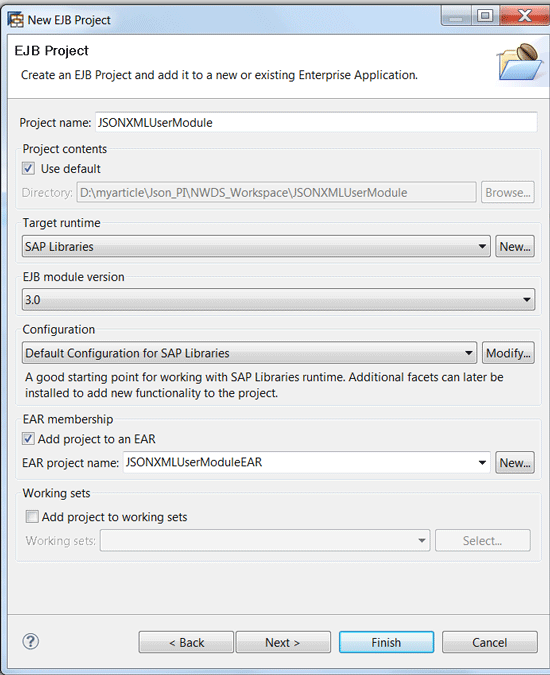Click the EAR project name text field
This screenshot has width=550, height=675.
pyautogui.click(x=300, y=462)
